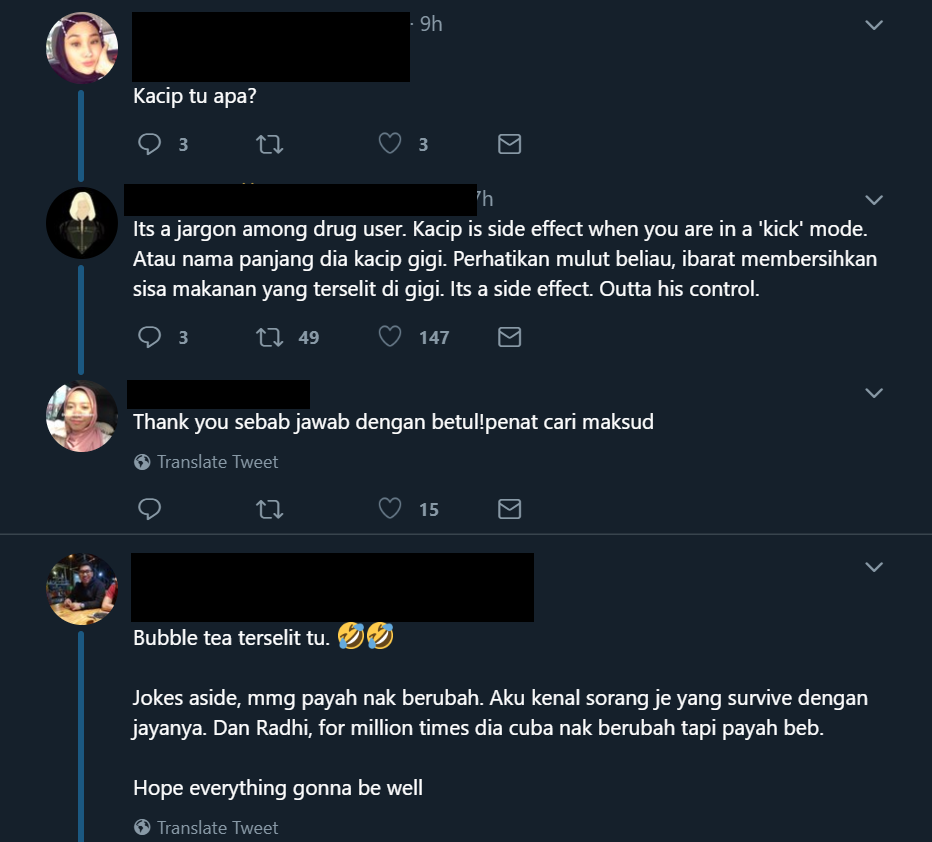Retweet the 'Thank you sebab jawab' tweet
932x842 pixels.
coord(269,509)
